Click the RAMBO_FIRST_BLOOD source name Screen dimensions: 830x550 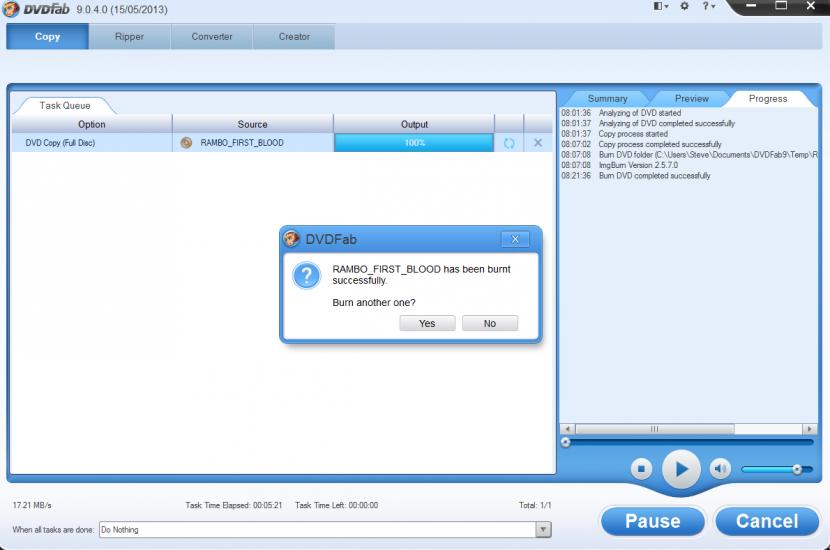(x=242, y=143)
